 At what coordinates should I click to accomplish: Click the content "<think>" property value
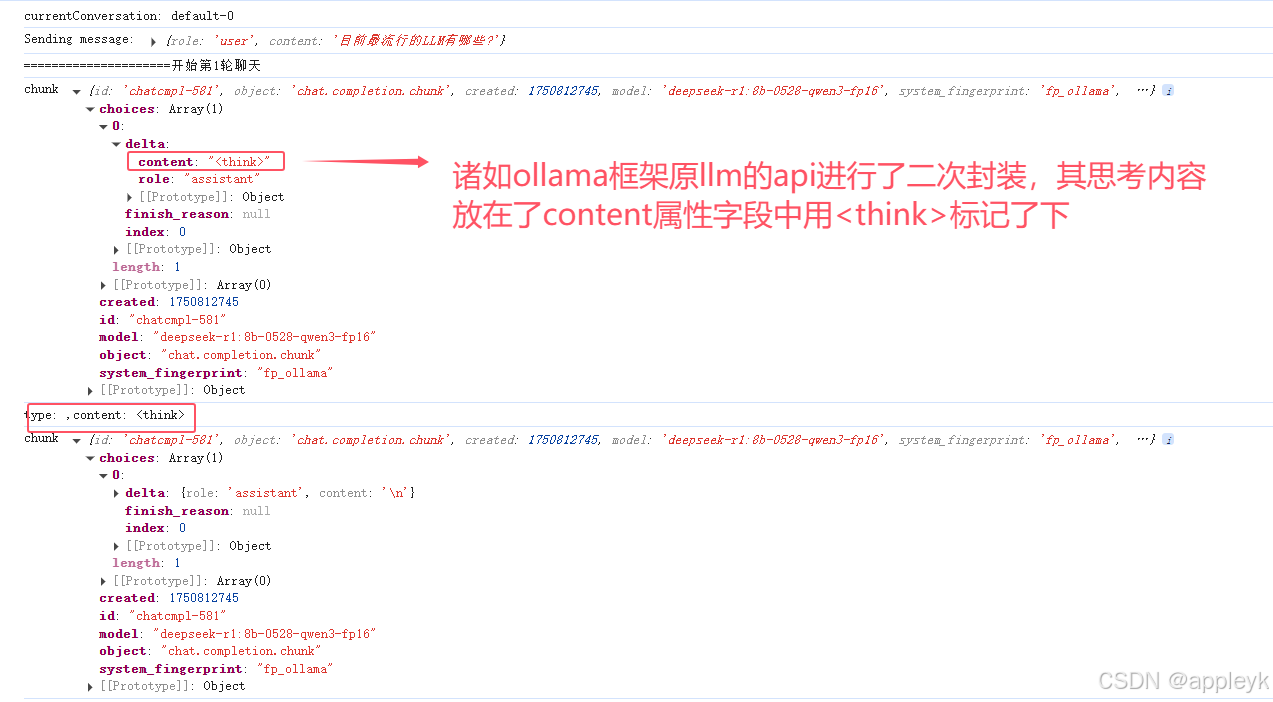coord(239,162)
